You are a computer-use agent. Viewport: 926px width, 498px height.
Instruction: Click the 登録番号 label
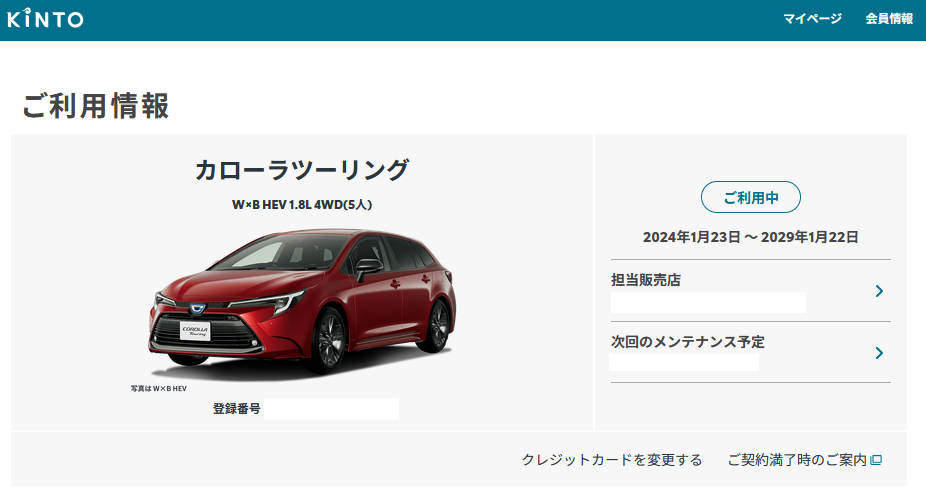point(236,409)
